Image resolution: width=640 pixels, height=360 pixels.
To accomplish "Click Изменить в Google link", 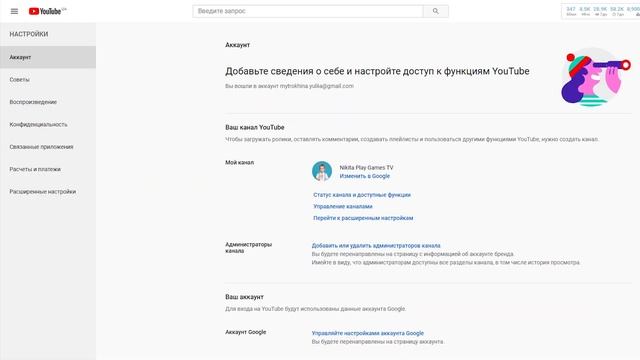I will click(x=364, y=176).
